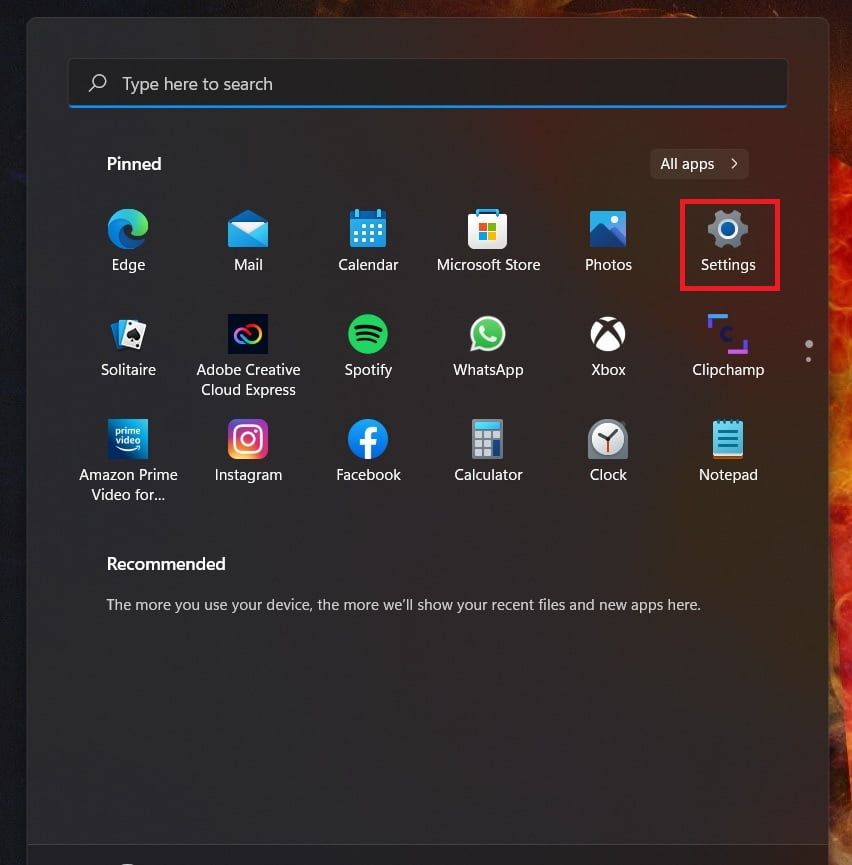Screen dimensions: 852x865
Task: Open Amazon Prime Video app
Action: coord(128,461)
